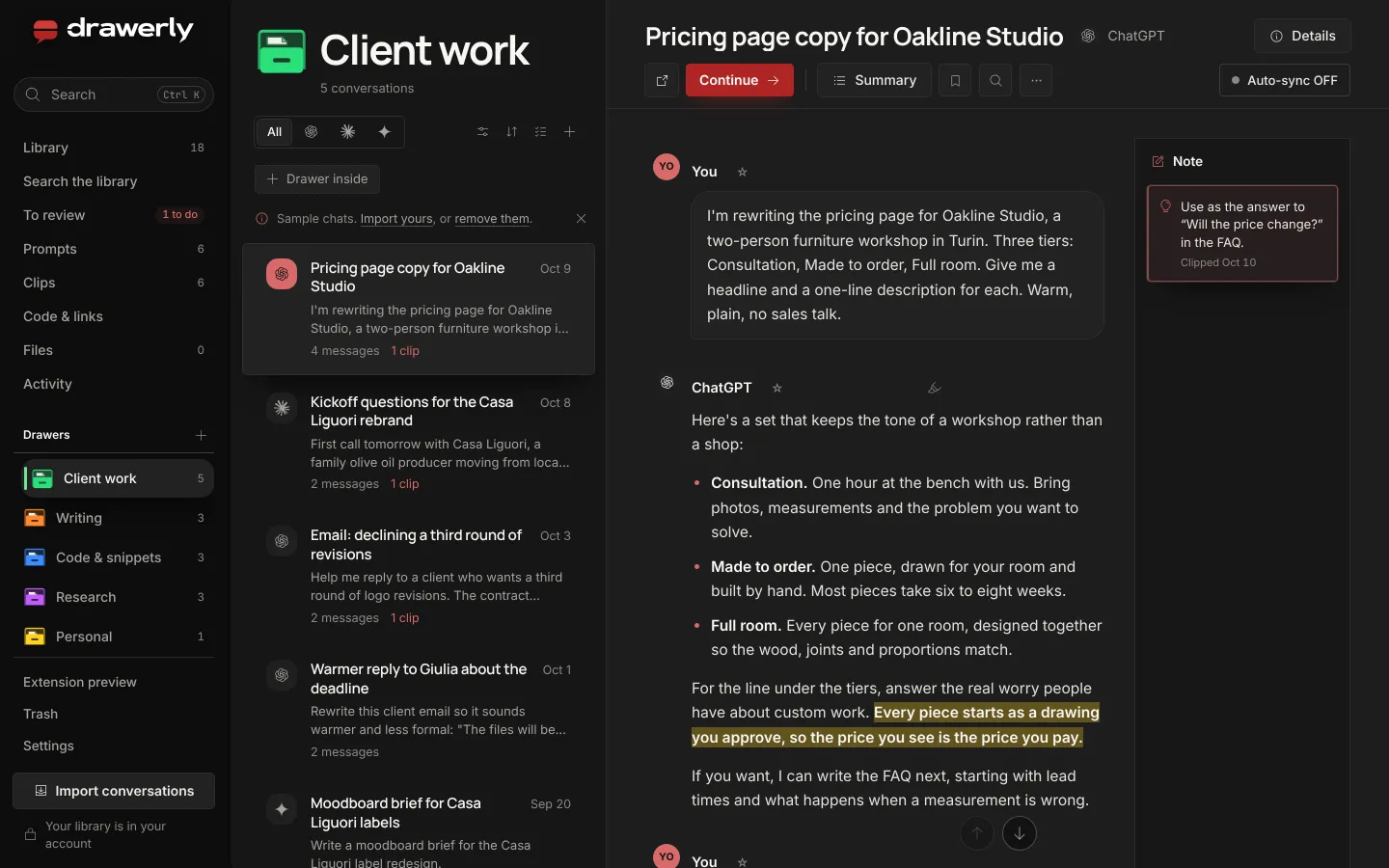The width and height of the screenshot is (1389, 868).
Task: Open filter sliders icon in list toolbar
Action: click(x=483, y=132)
